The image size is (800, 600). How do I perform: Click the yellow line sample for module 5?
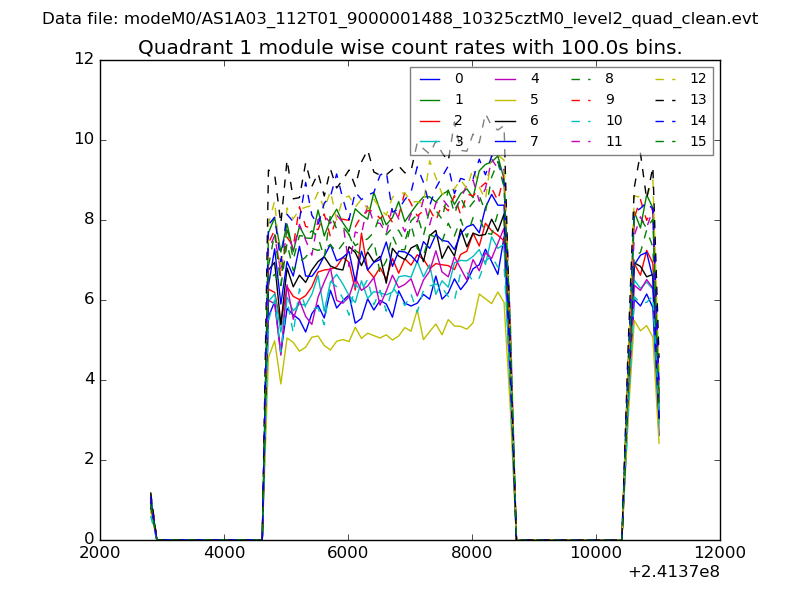[x=506, y=100]
